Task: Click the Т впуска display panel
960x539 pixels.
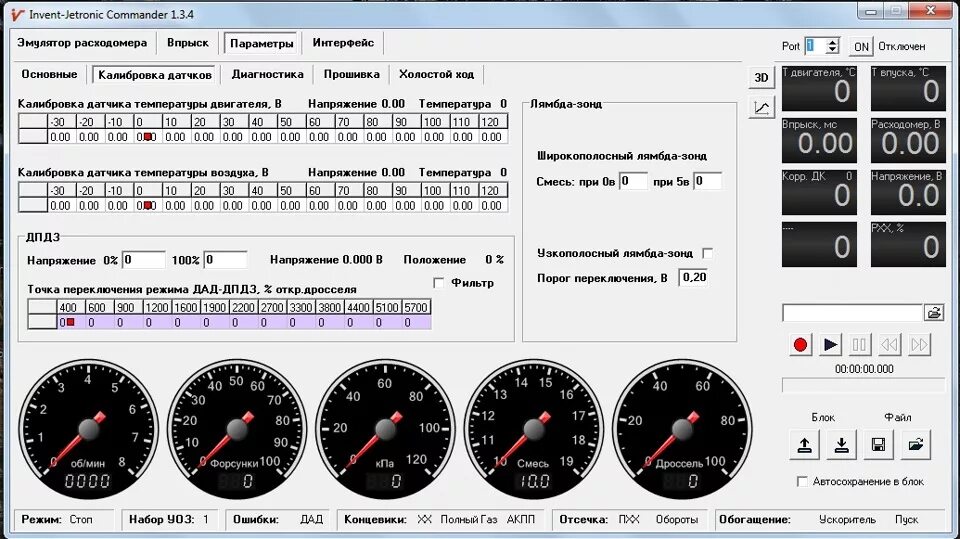Action: [908, 88]
